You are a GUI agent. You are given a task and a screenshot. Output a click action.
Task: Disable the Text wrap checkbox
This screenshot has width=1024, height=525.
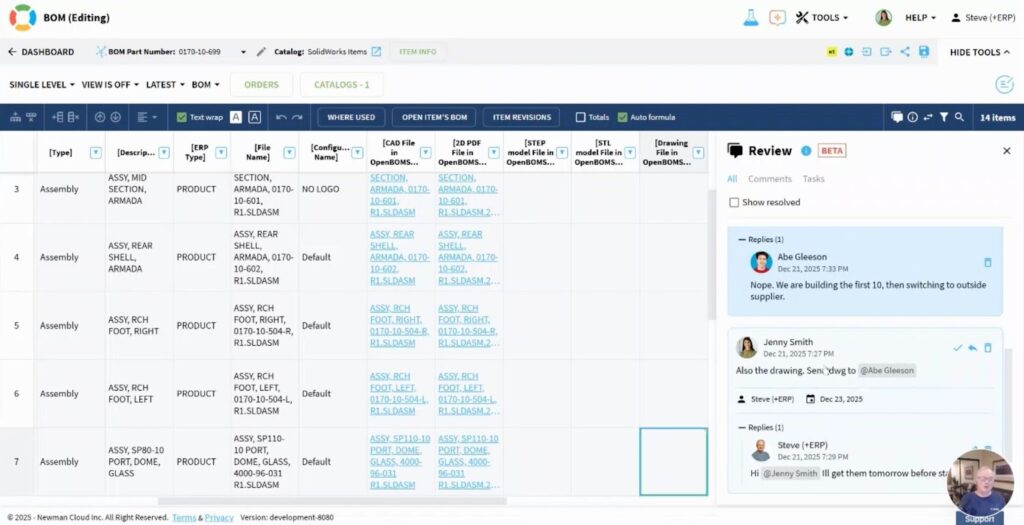pos(181,117)
